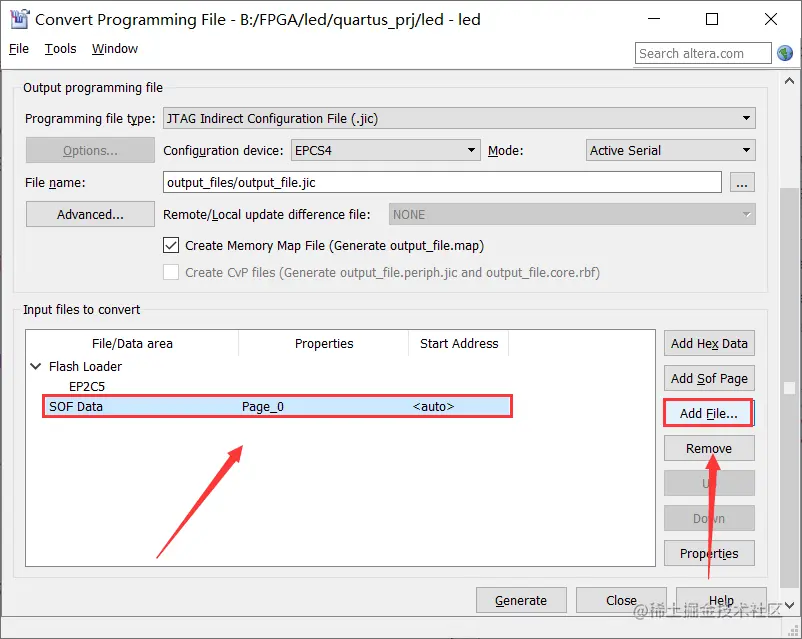The height and width of the screenshot is (639, 802).
Task: Collapse the Flash Loader tree node
Action: (36, 366)
